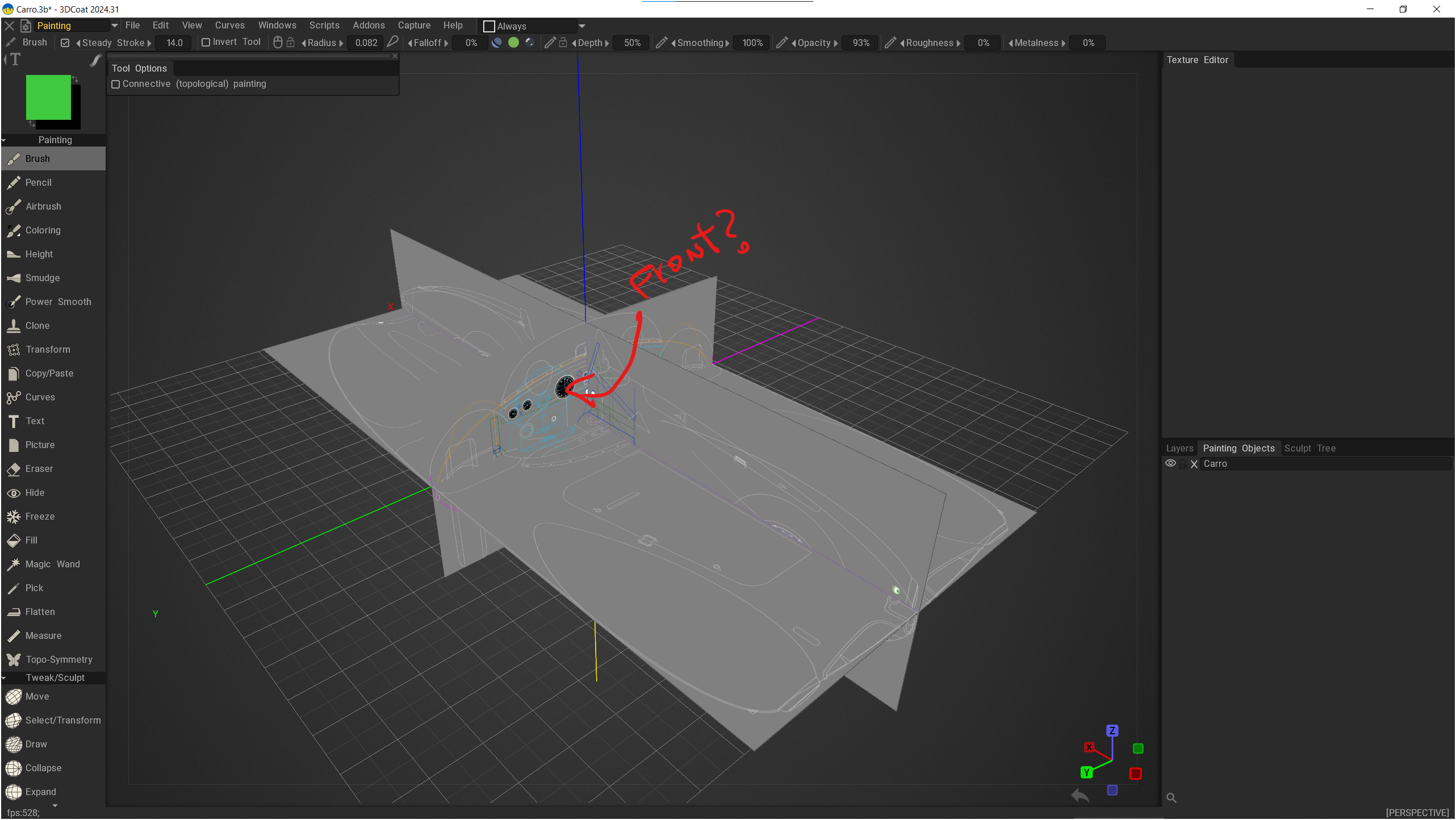Toggle the Invert Tool checkbox
The image size is (1456, 820).
click(206, 43)
